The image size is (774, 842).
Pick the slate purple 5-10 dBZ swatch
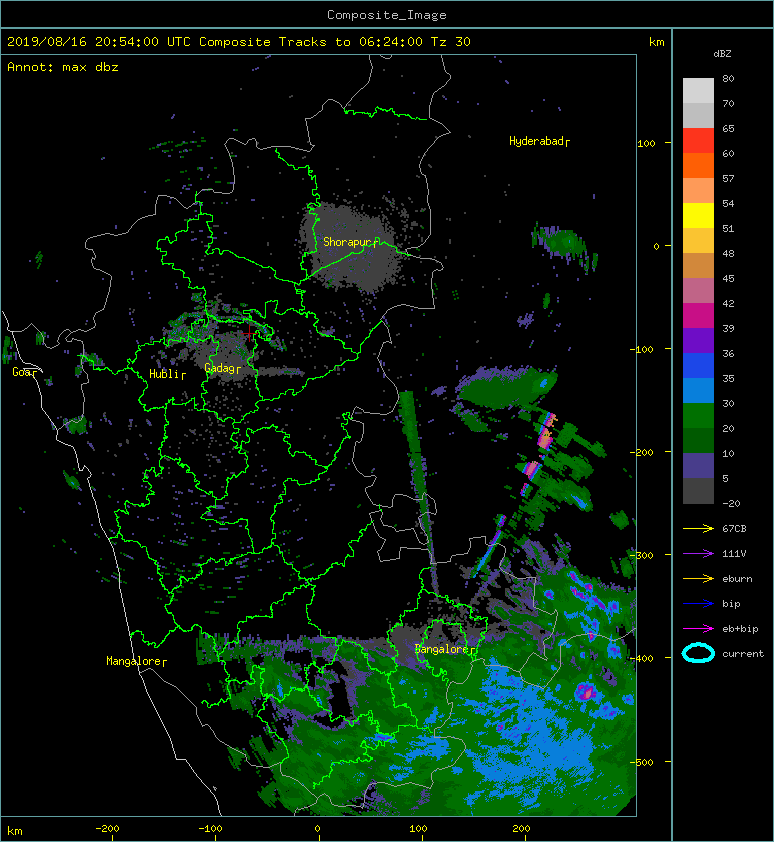pos(698,466)
